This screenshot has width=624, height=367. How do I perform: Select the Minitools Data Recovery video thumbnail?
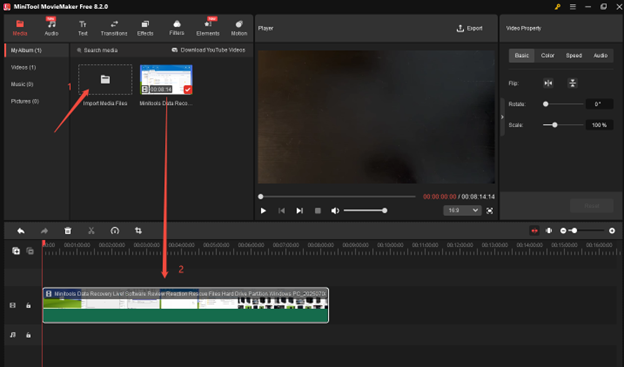166,80
